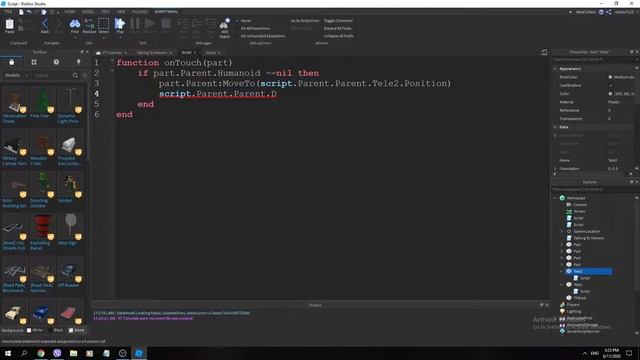Switch to the MODEL ribbon tab
This screenshot has height=360, width=640.
pyautogui.click(x=88, y=12)
